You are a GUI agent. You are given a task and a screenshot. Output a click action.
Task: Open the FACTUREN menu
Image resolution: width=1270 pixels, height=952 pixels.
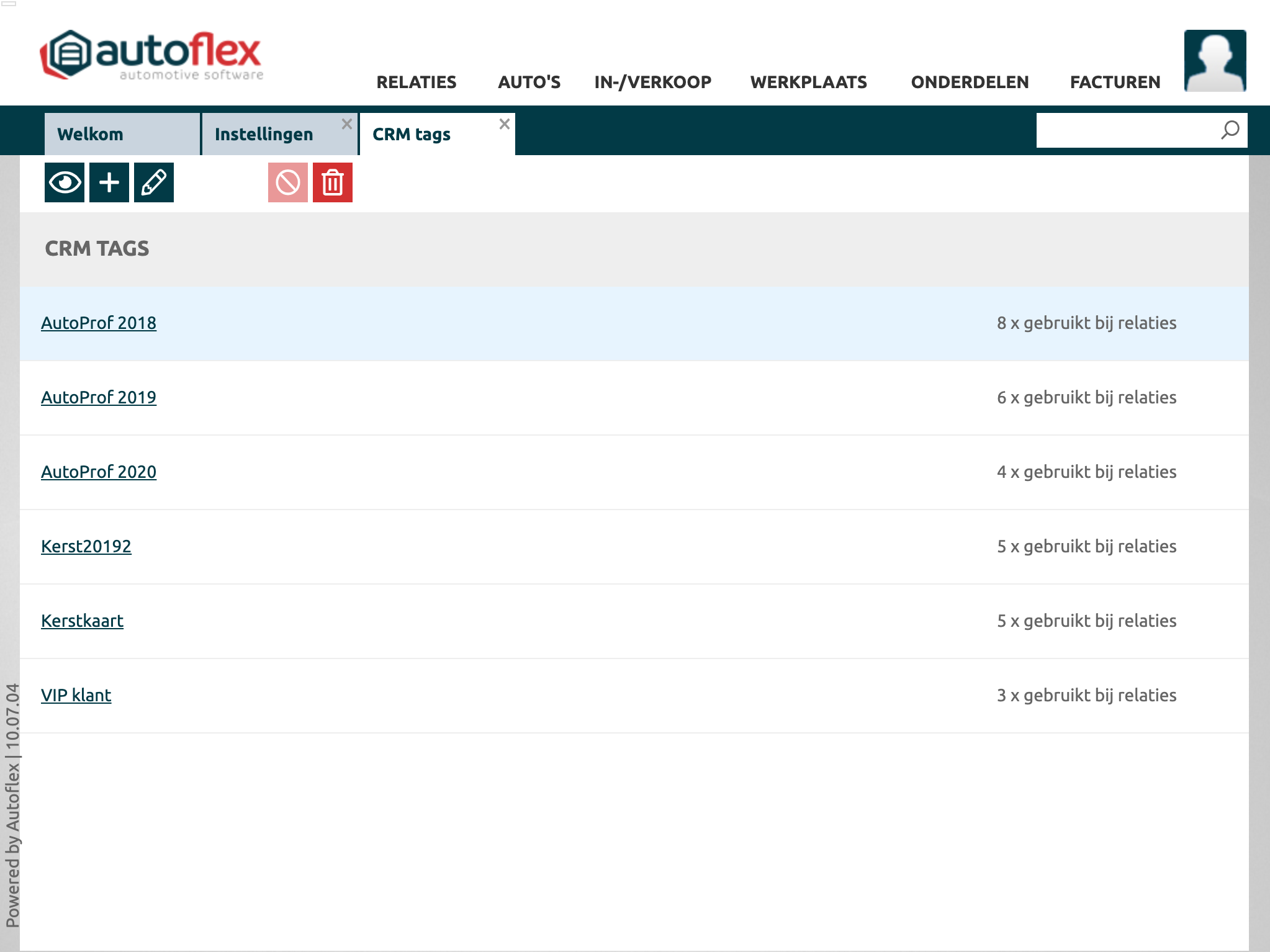click(1115, 82)
